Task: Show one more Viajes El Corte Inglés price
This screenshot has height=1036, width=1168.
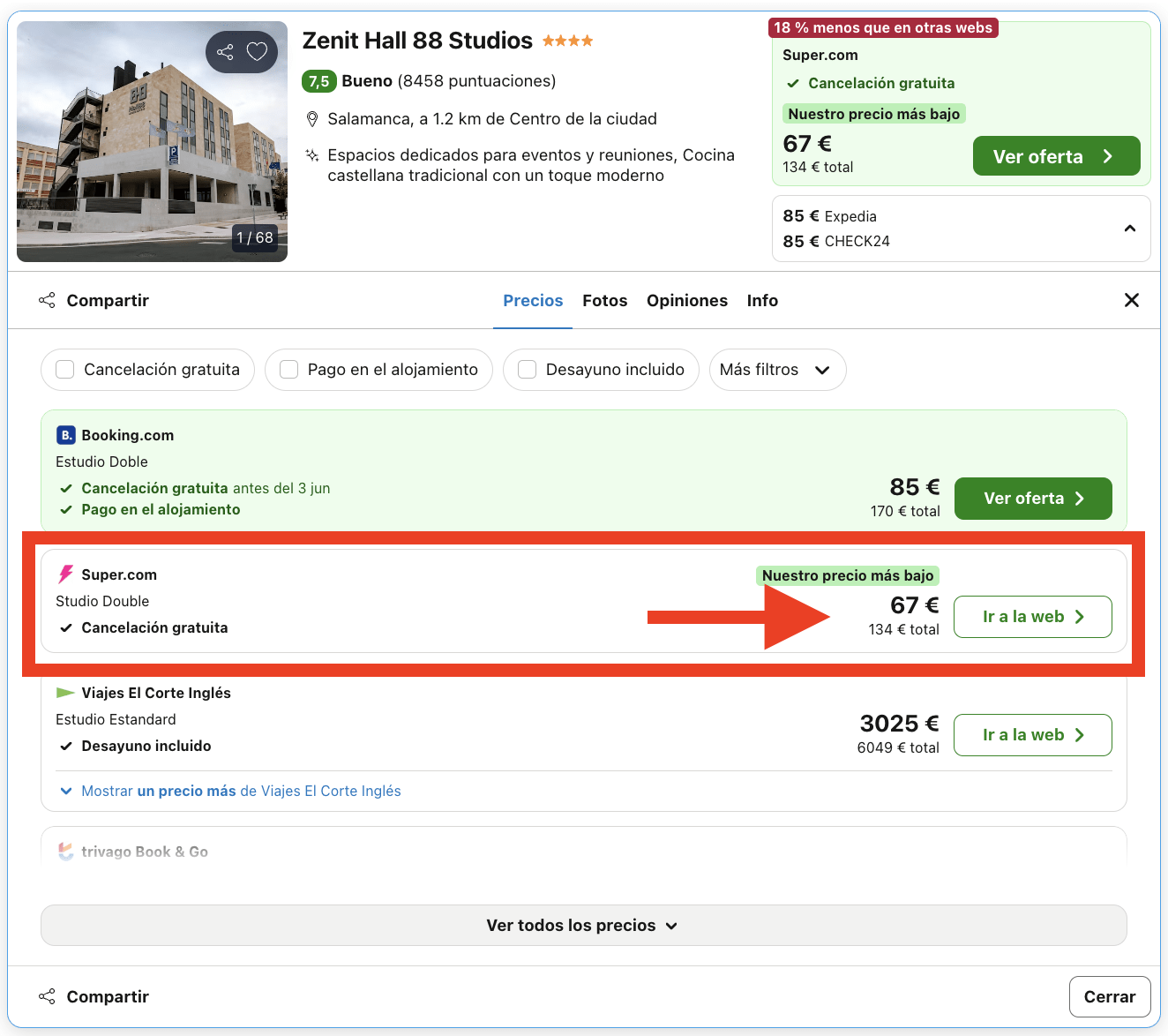Action: pyautogui.click(x=240, y=791)
